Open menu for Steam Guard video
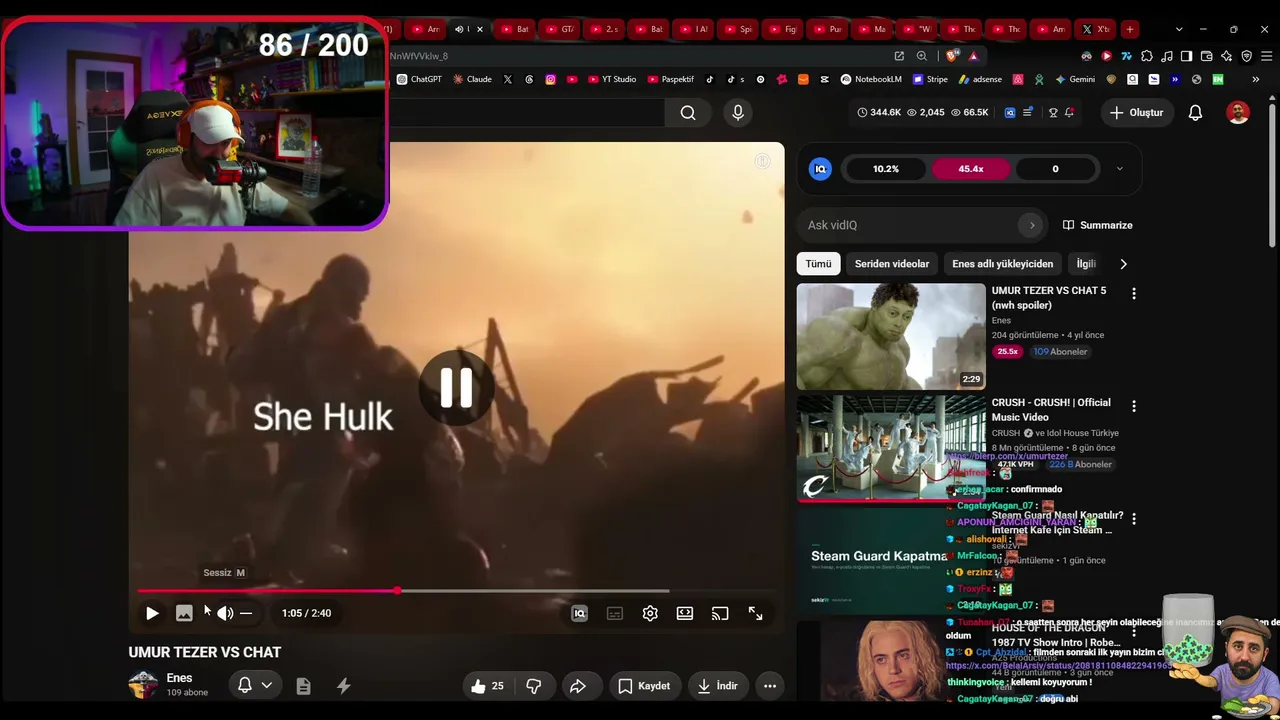 coord(1133,518)
